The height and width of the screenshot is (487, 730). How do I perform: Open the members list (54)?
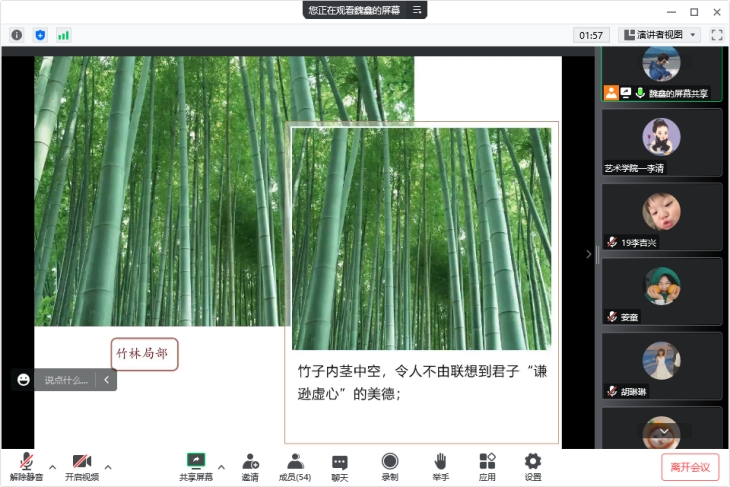[x=294, y=462]
